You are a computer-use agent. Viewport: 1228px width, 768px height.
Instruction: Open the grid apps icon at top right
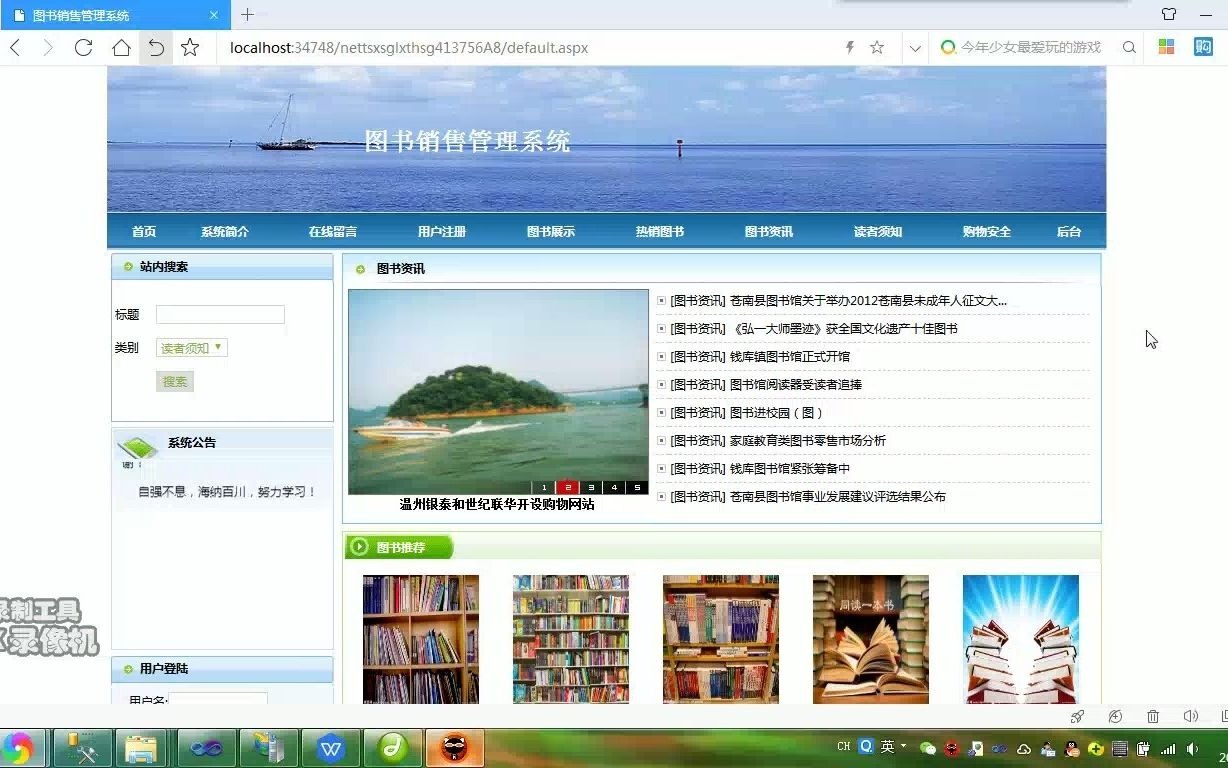[x=1167, y=47]
